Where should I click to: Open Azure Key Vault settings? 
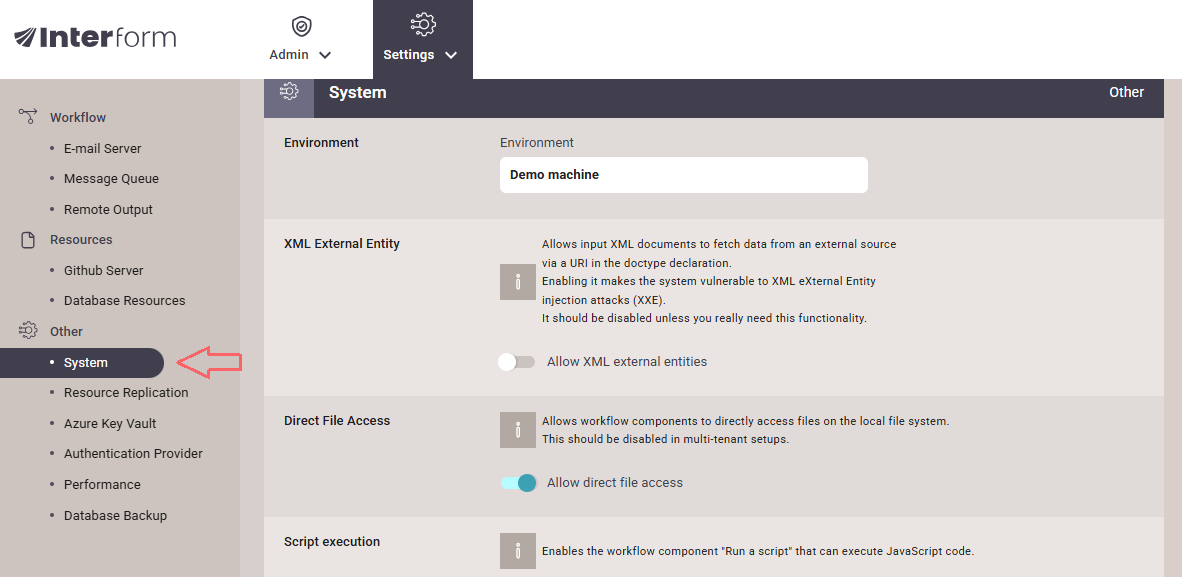pyautogui.click(x=110, y=424)
